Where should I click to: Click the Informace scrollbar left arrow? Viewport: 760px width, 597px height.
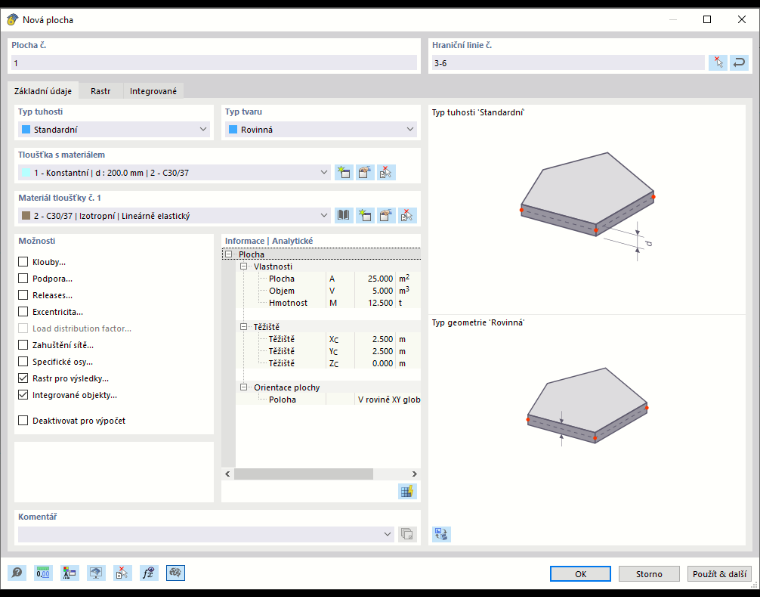click(x=228, y=474)
